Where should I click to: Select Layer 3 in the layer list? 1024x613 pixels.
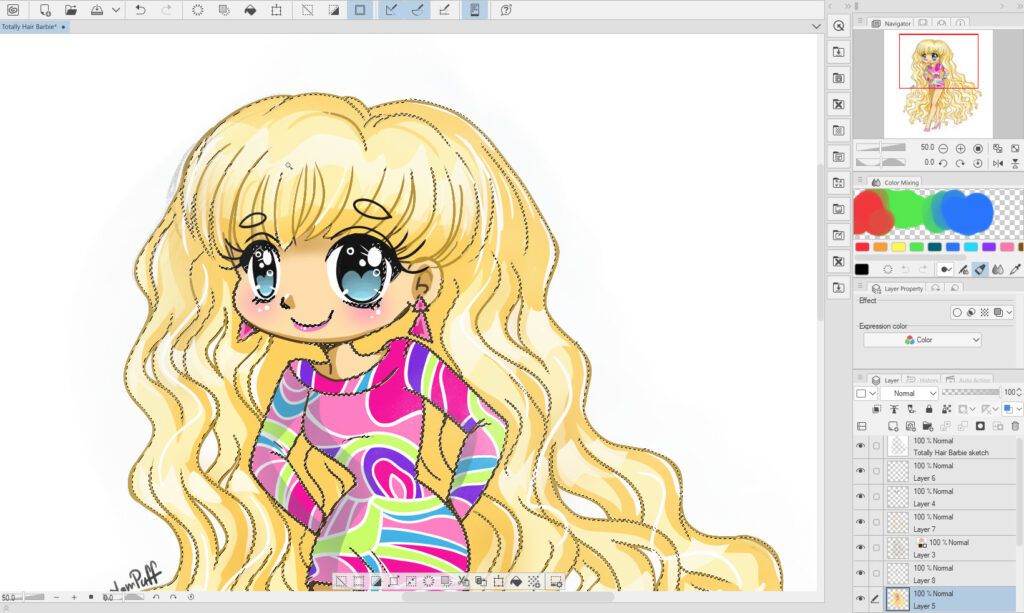[950, 548]
